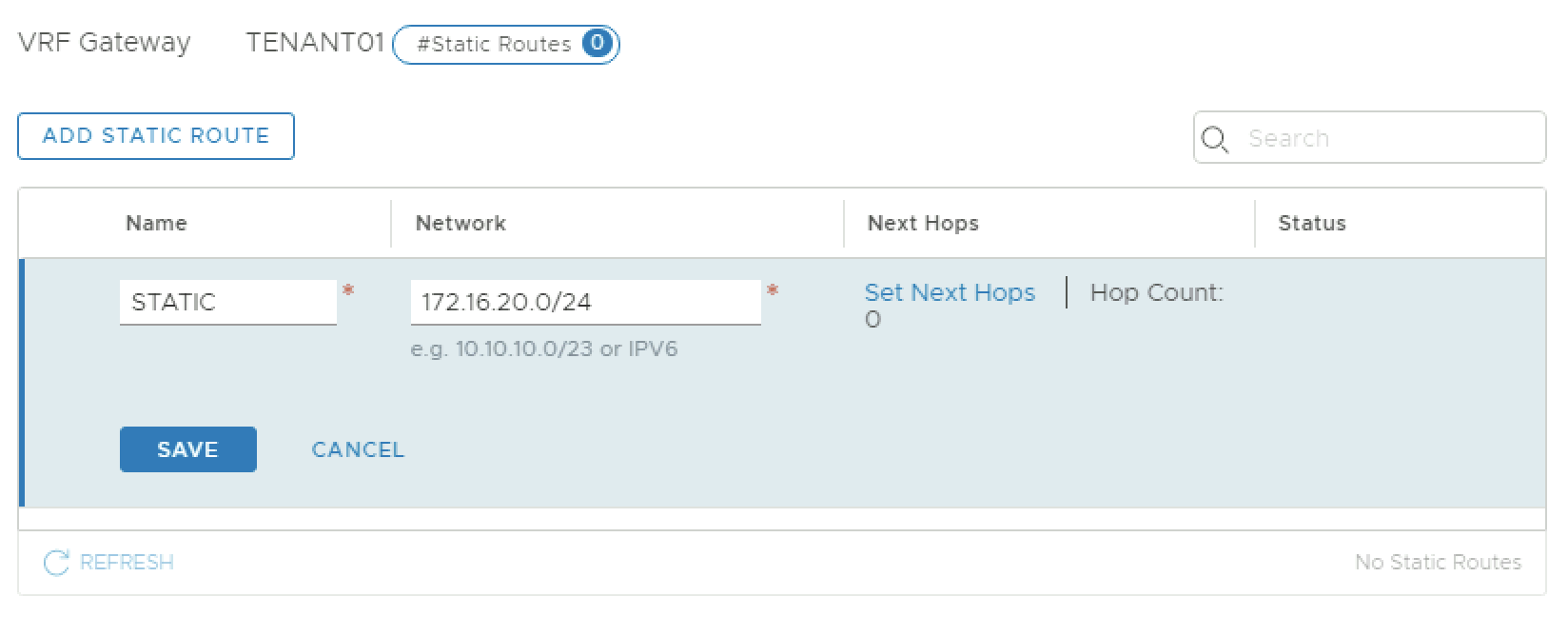Image resolution: width=1568 pixels, height=617 pixels.
Task: Open the Set Next Hops link
Action: (x=950, y=292)
